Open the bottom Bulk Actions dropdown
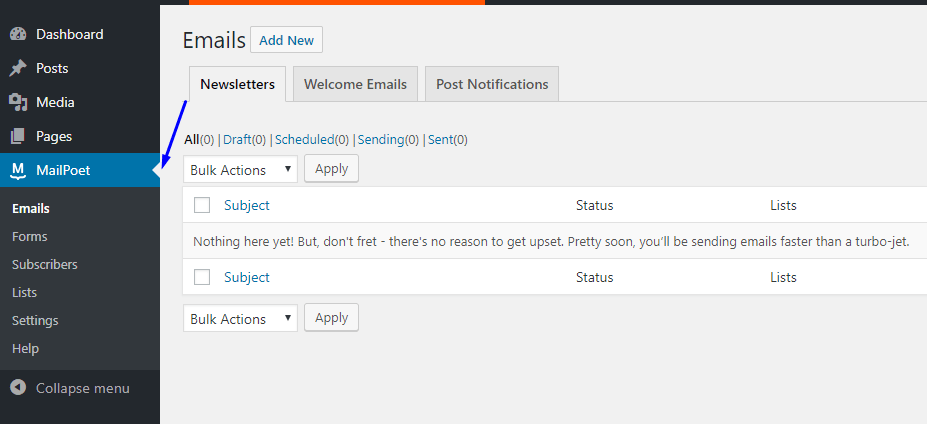Viewport: 927px width, 424px height. [x=240, y=319]
